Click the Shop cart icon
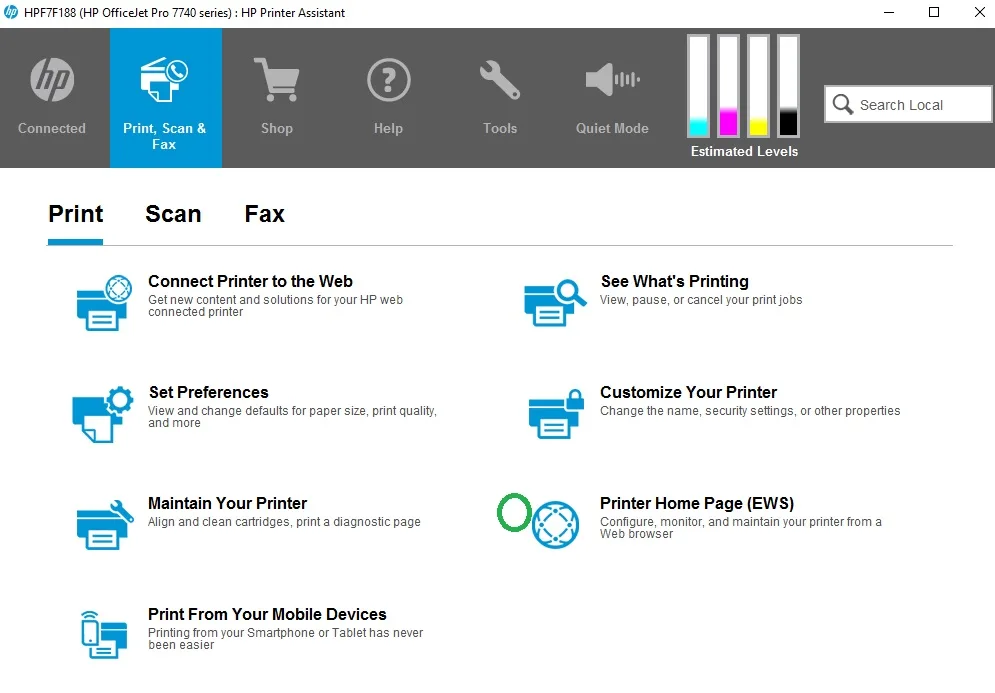995x693 pixels. pyautogui.click(x=276, y=78)
